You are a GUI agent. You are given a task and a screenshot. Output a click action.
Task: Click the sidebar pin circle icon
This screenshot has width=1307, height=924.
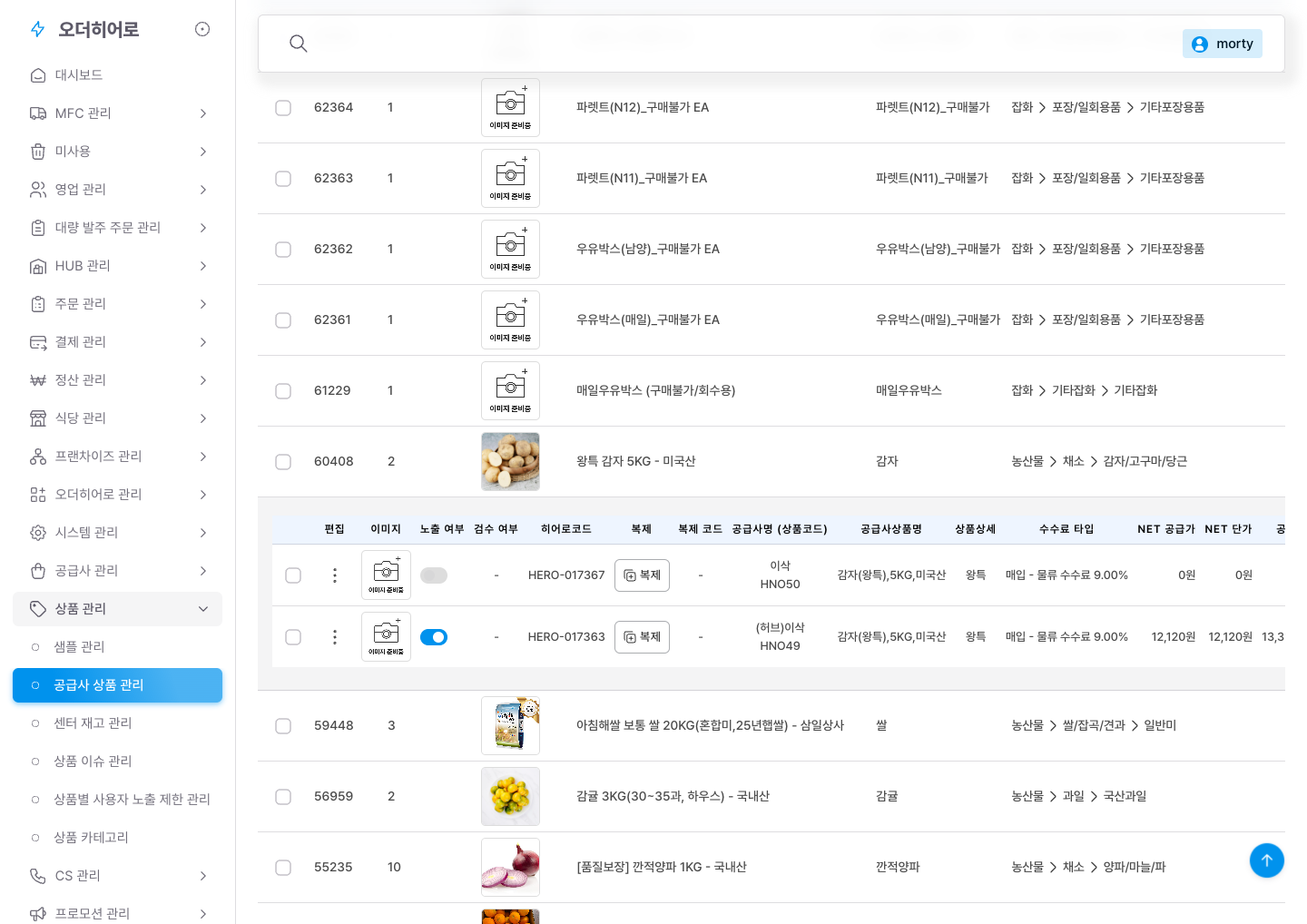click(202, 29)
